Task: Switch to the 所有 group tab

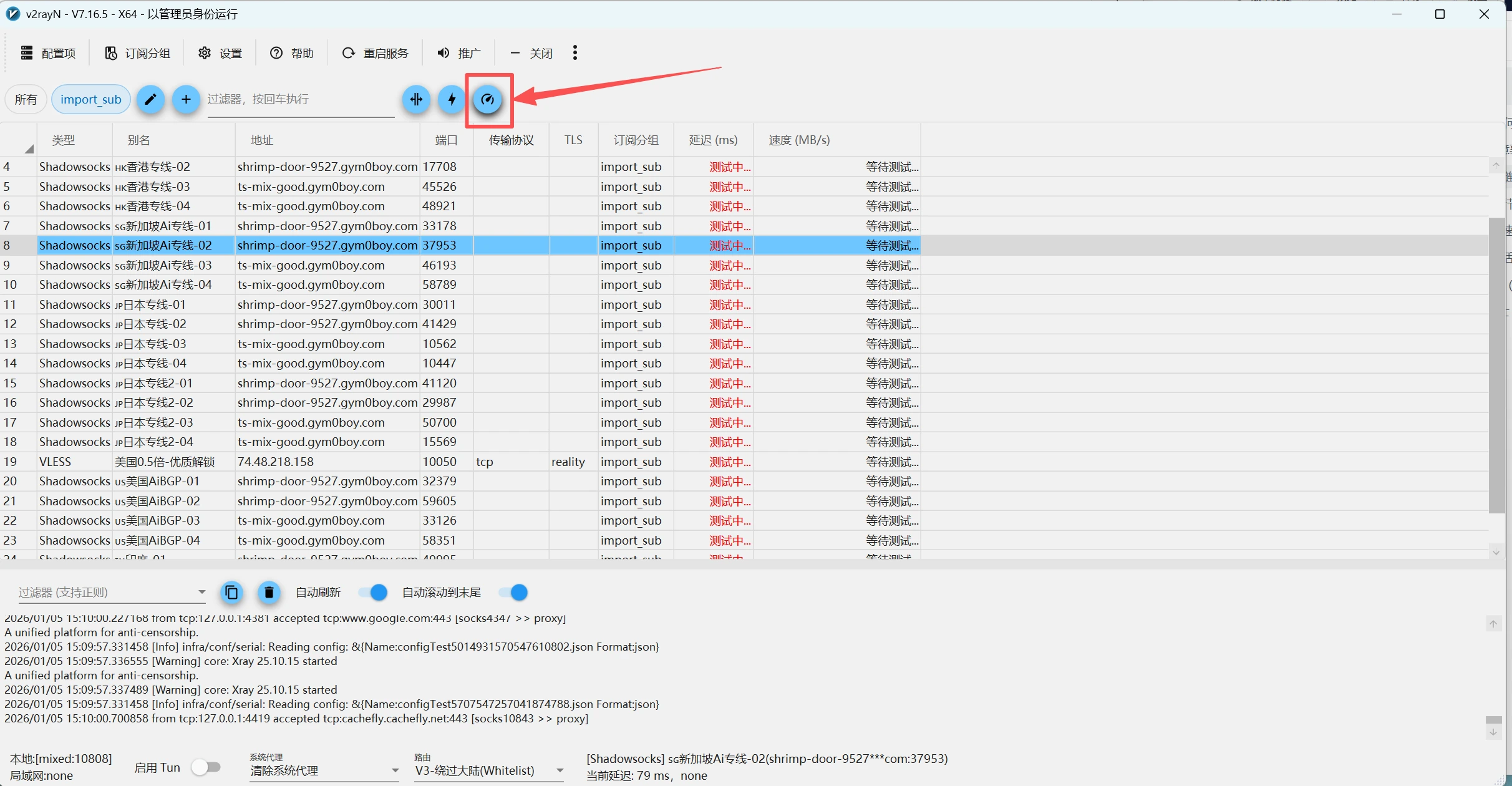Action: (26, 99)
